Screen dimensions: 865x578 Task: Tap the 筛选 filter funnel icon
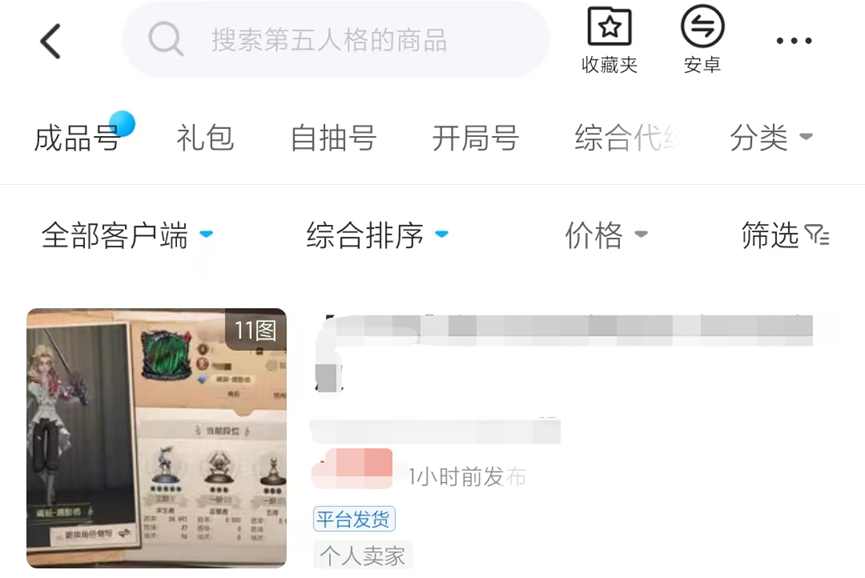(x=817, y=235)
